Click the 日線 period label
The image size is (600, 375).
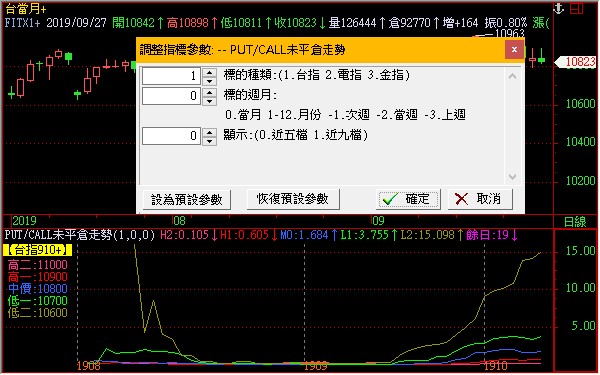[x=575, y=222]
